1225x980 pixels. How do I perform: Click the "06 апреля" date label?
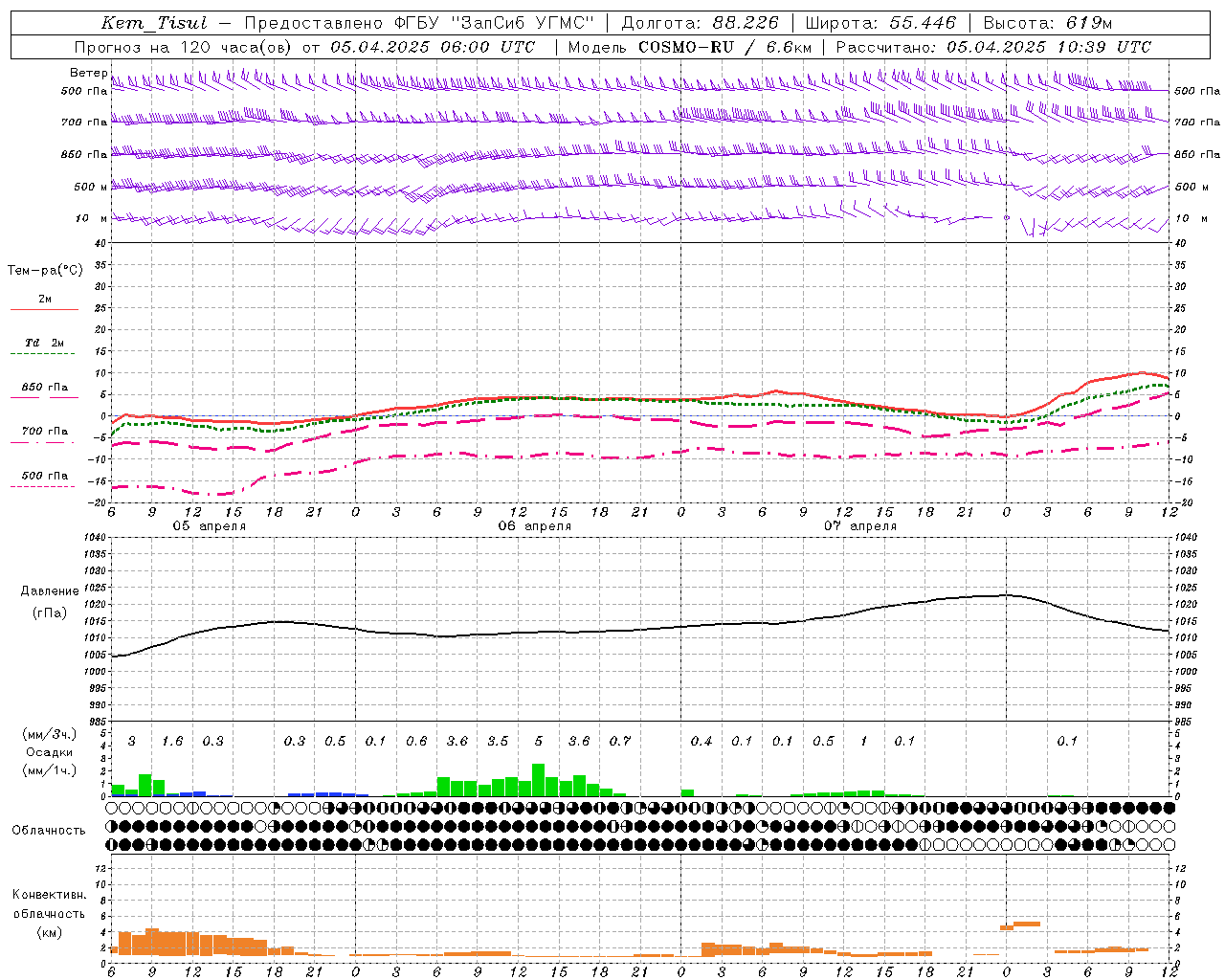pos(534,526)
